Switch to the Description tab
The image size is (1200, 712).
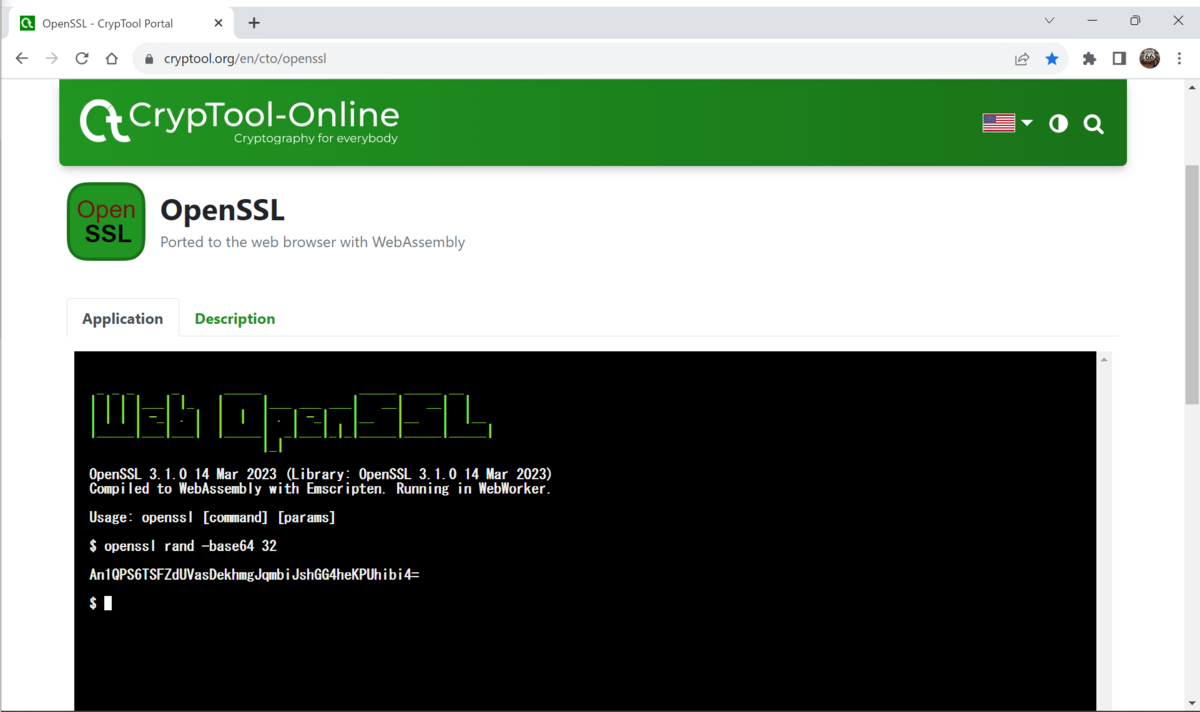[x=235, y=318]
